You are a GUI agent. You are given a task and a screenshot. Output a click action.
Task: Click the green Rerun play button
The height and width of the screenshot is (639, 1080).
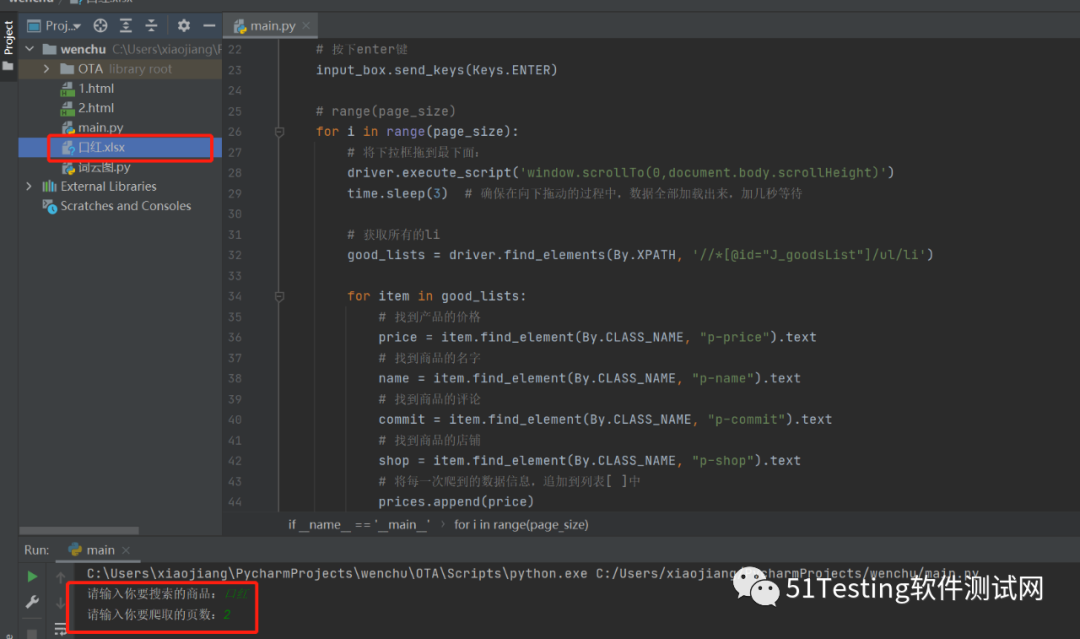32,576
